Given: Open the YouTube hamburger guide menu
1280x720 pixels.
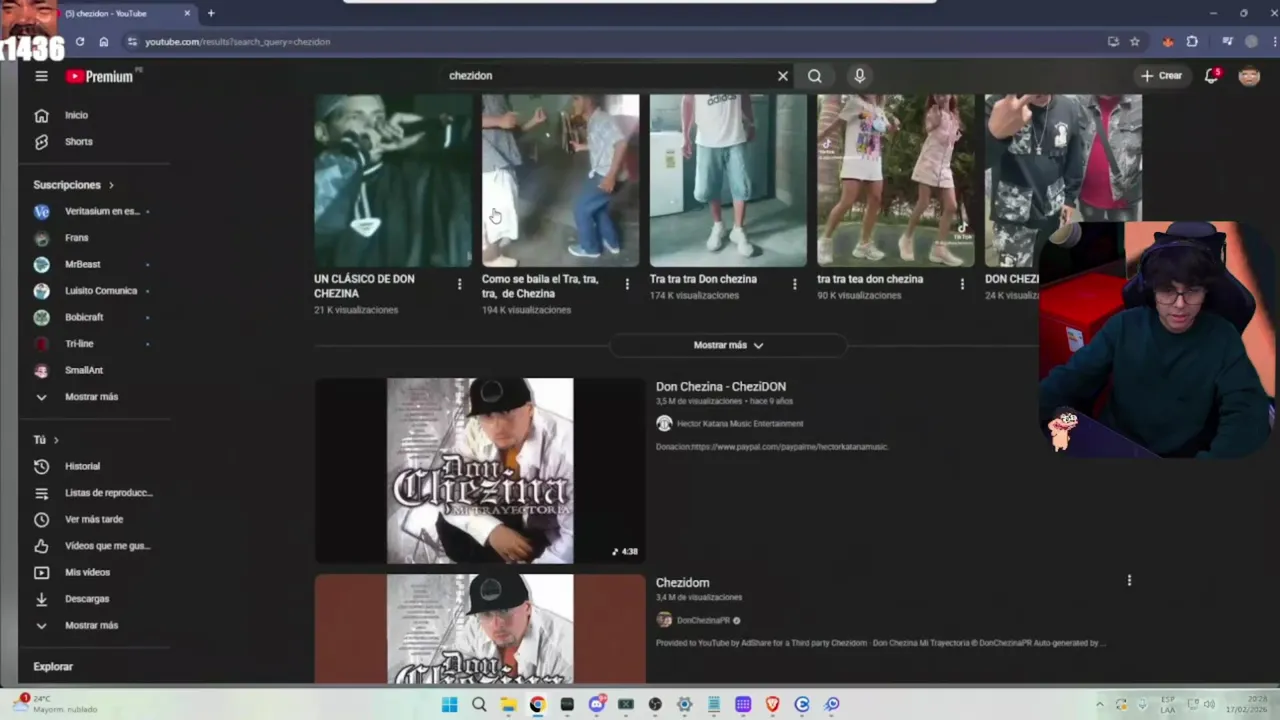Looking at the screenshot, I should click(41, 76).
